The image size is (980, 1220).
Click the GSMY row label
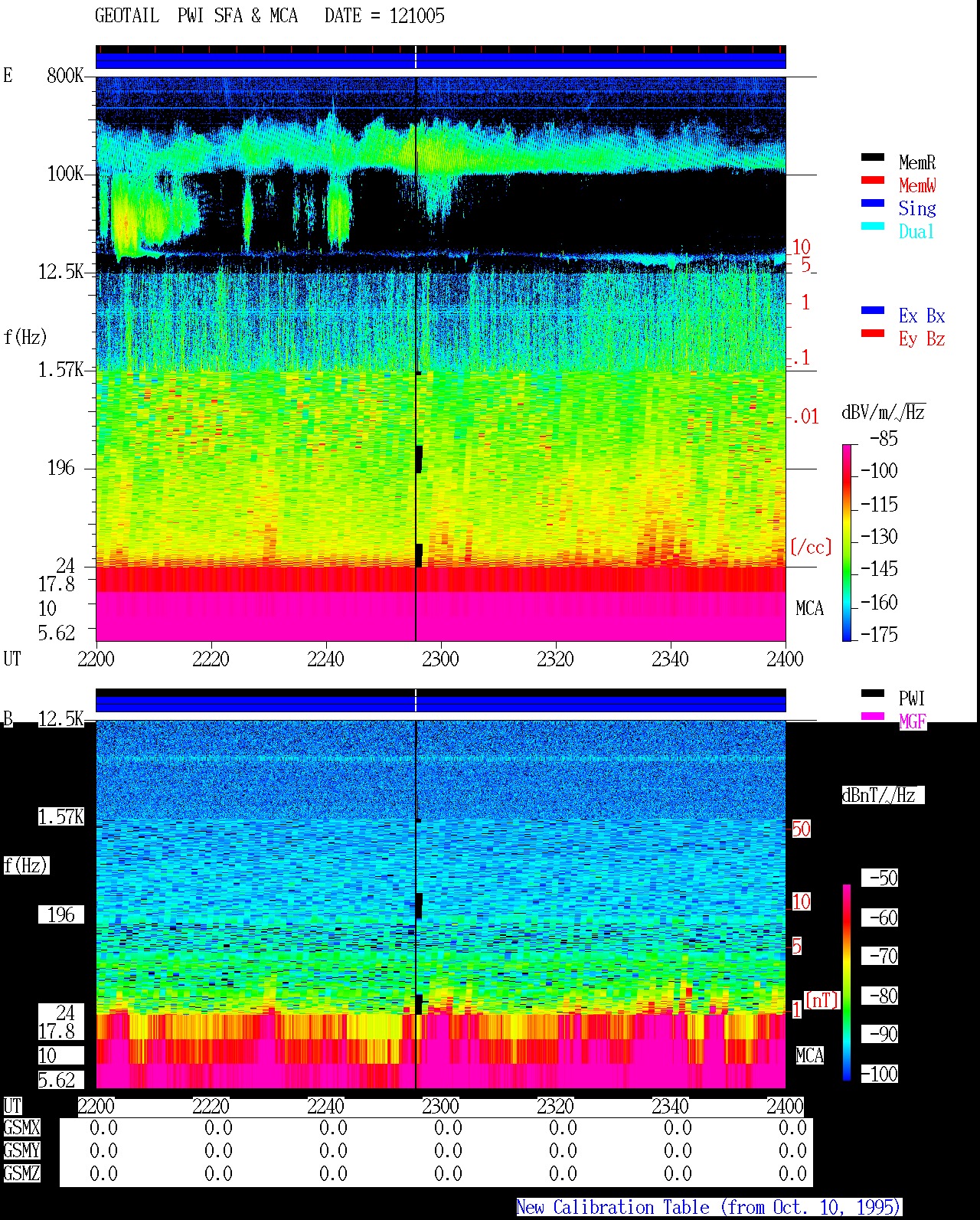coord(21,1151)
